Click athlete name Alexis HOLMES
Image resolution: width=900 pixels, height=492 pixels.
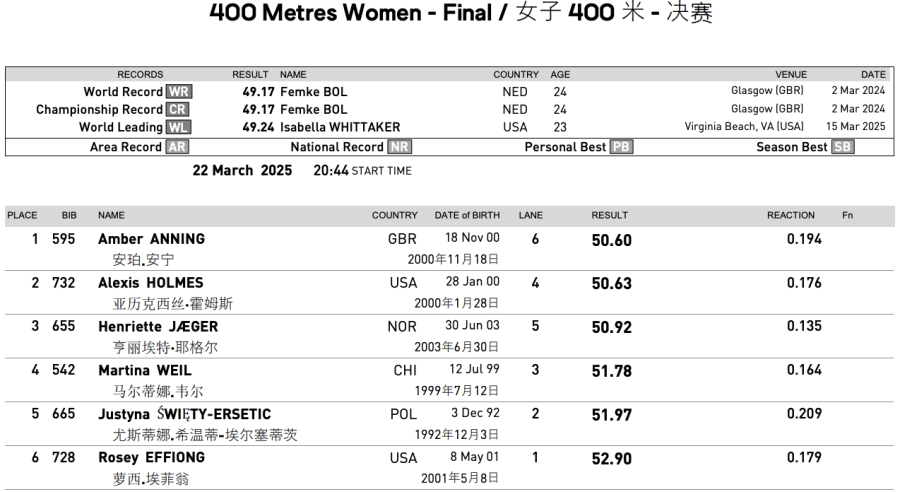click(x=150, y=283)
